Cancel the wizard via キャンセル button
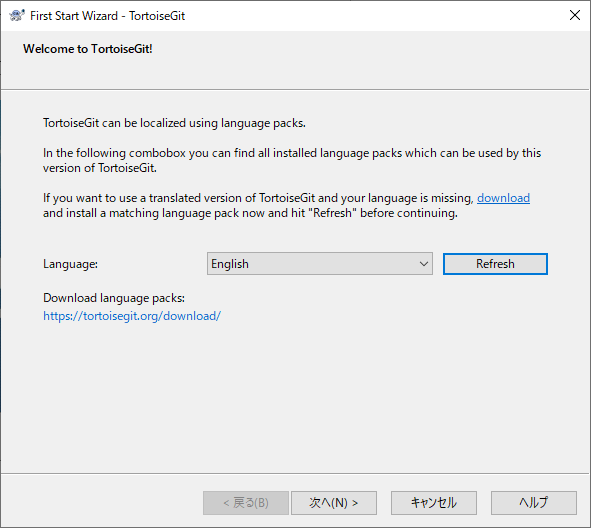The height and width of the screenshot is (528, 591). pyautogui.click(x=434, y=503)
